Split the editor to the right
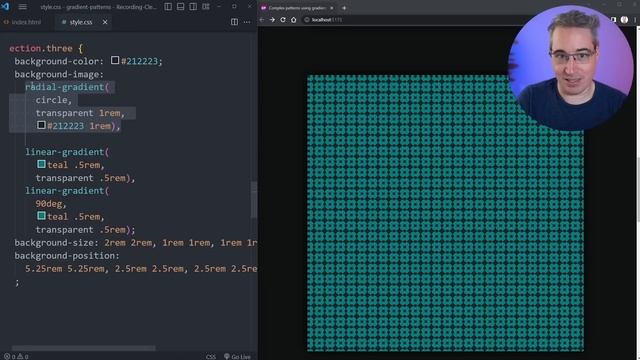 [234, 22]
